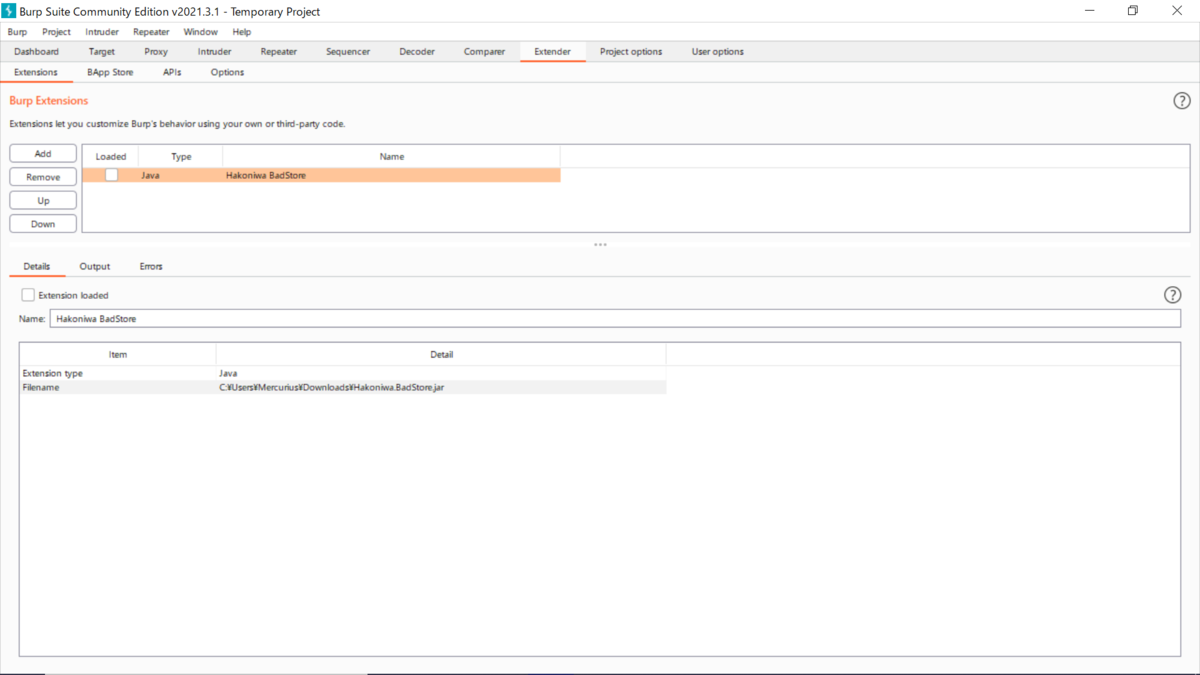
Task: Click the Loaded column header
Action: coord(110,157)
